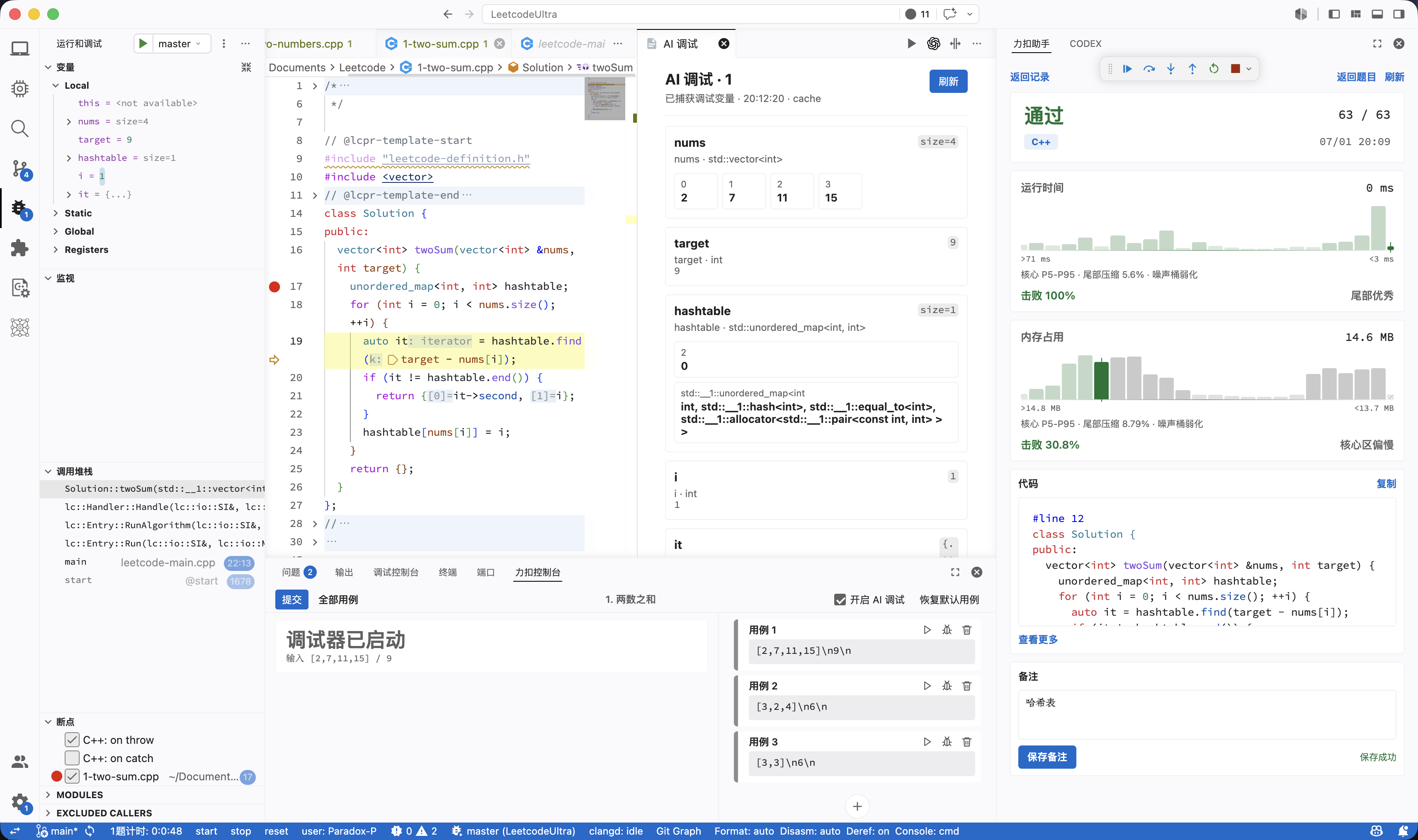Click the editor minimap thumbnail
The image size is (1418, 840).
(x=605, y=99)
